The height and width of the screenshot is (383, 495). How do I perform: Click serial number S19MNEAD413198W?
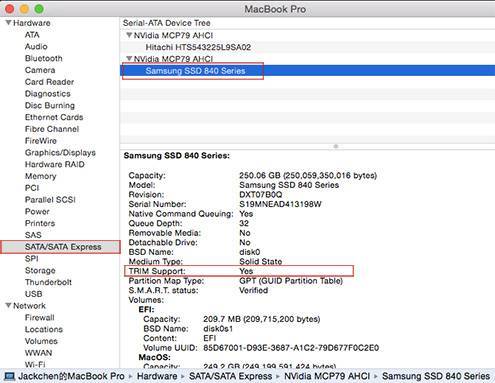(280, 204)
